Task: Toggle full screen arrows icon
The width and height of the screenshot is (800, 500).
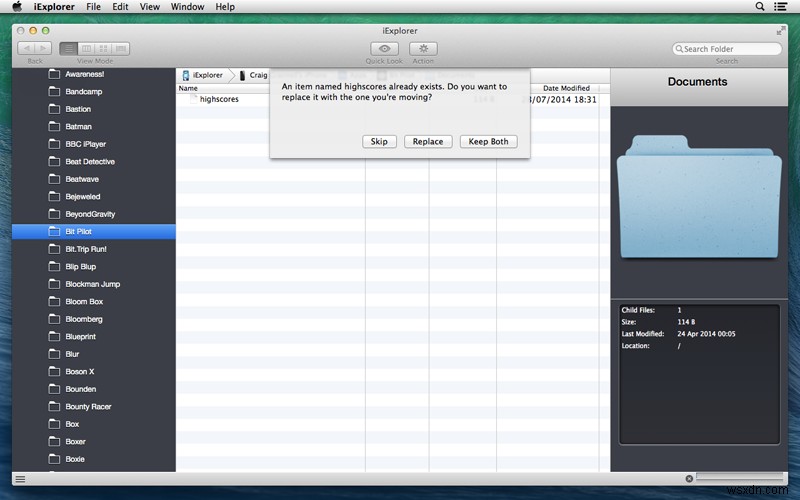Action: click(x=781, y=31)
